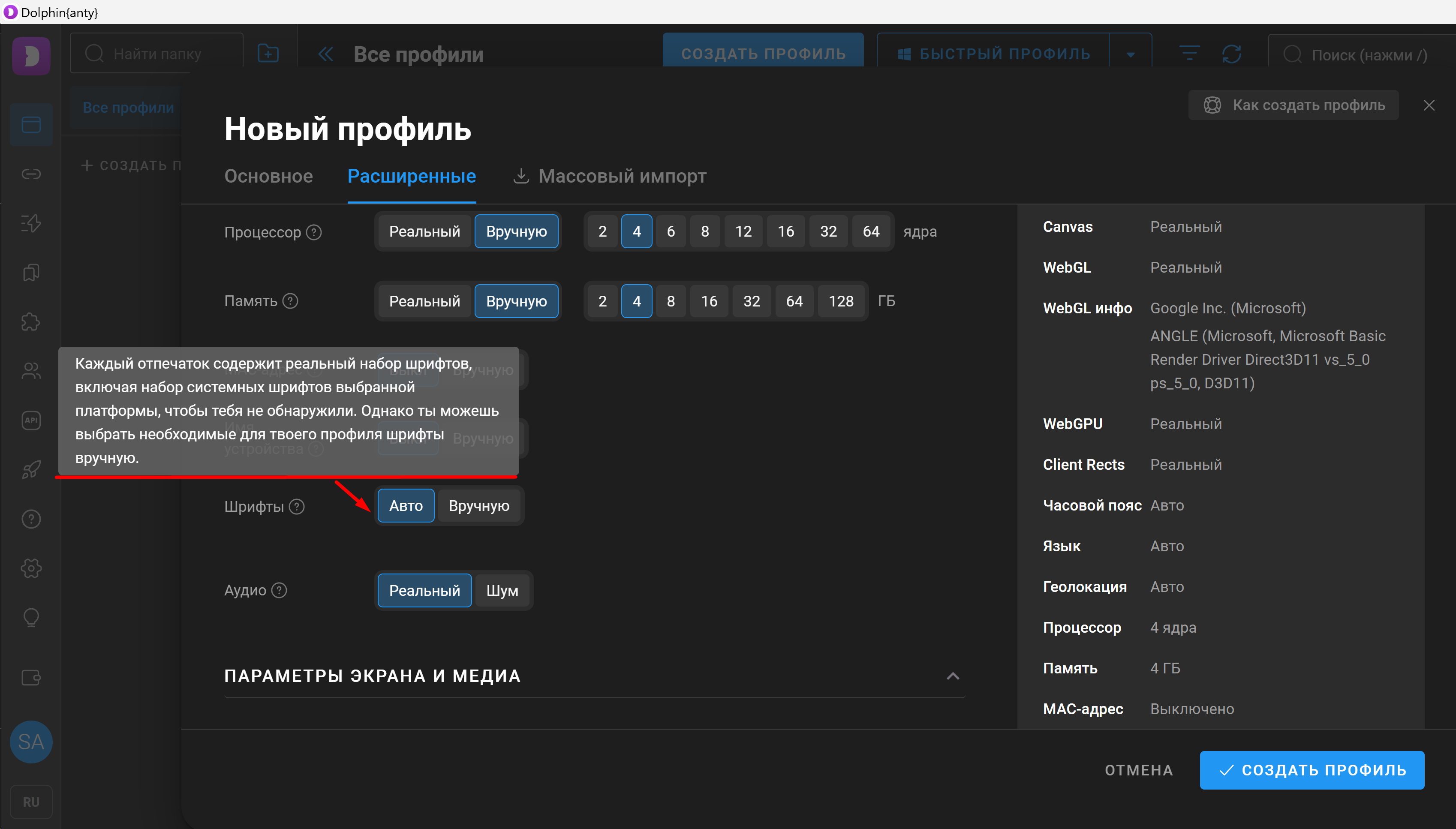Screen dimensions: 1456x829
Task: Open the Быстрый профиль dropdown arrow
Action: pos(1130,54)
